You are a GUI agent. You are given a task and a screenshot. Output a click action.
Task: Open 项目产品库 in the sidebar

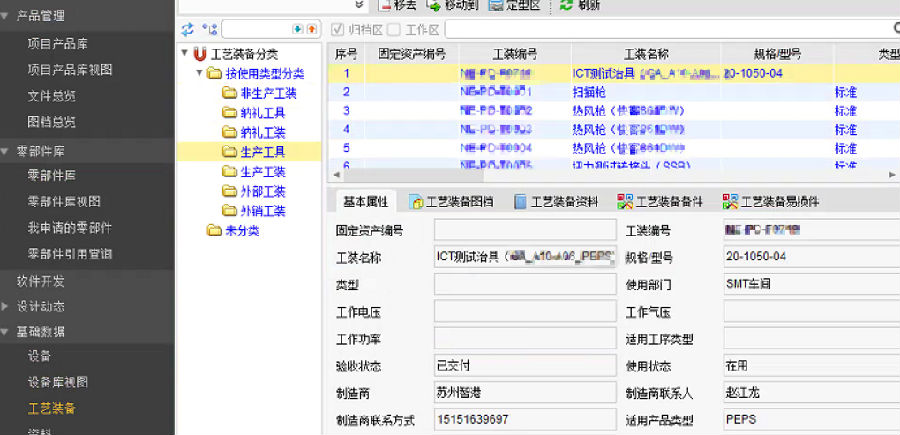click(x=56, y=43)
